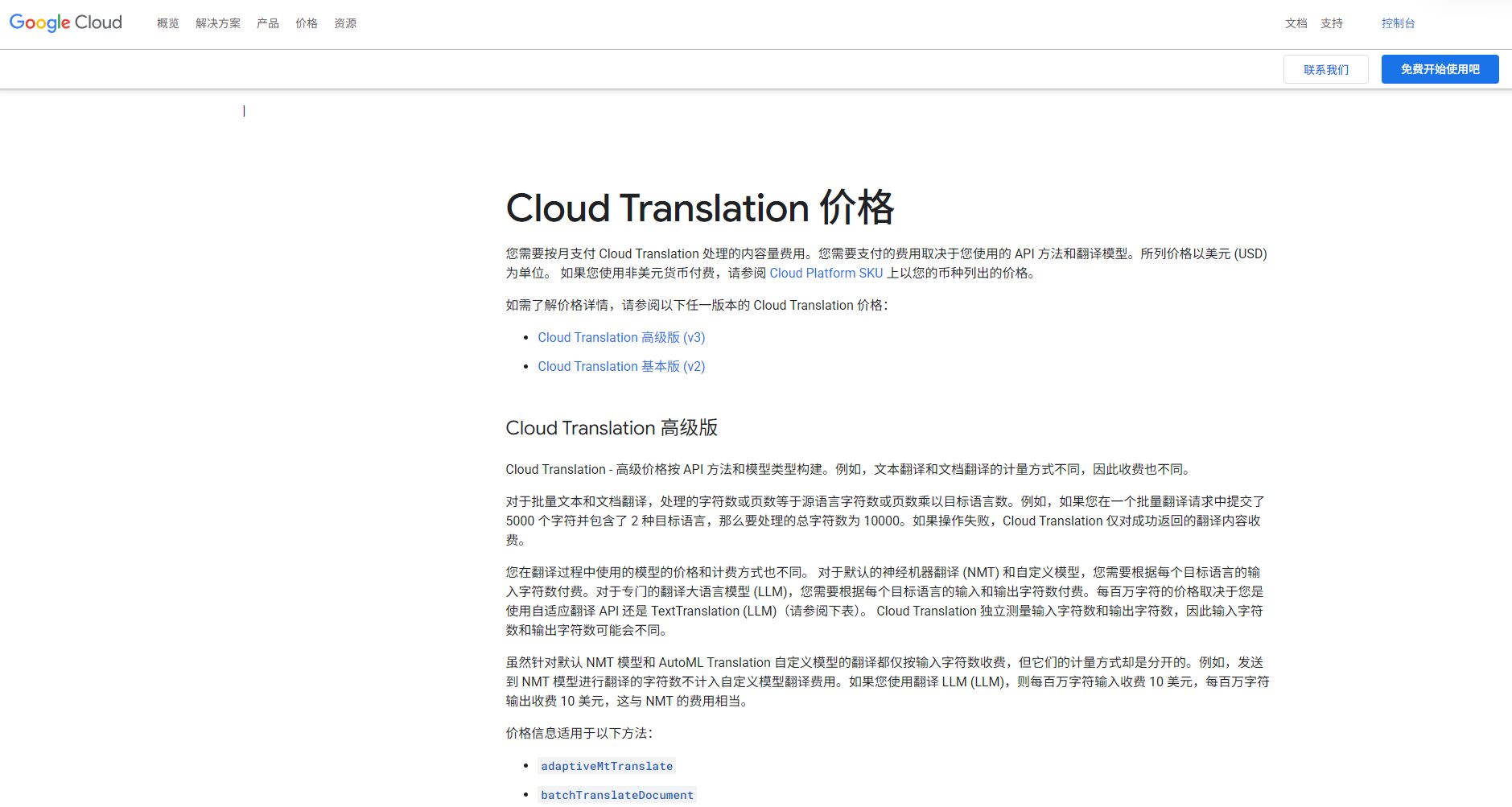Open the 支持 link
The height and width of the screenshot is (807, 1512).
tap(1332, 23)
